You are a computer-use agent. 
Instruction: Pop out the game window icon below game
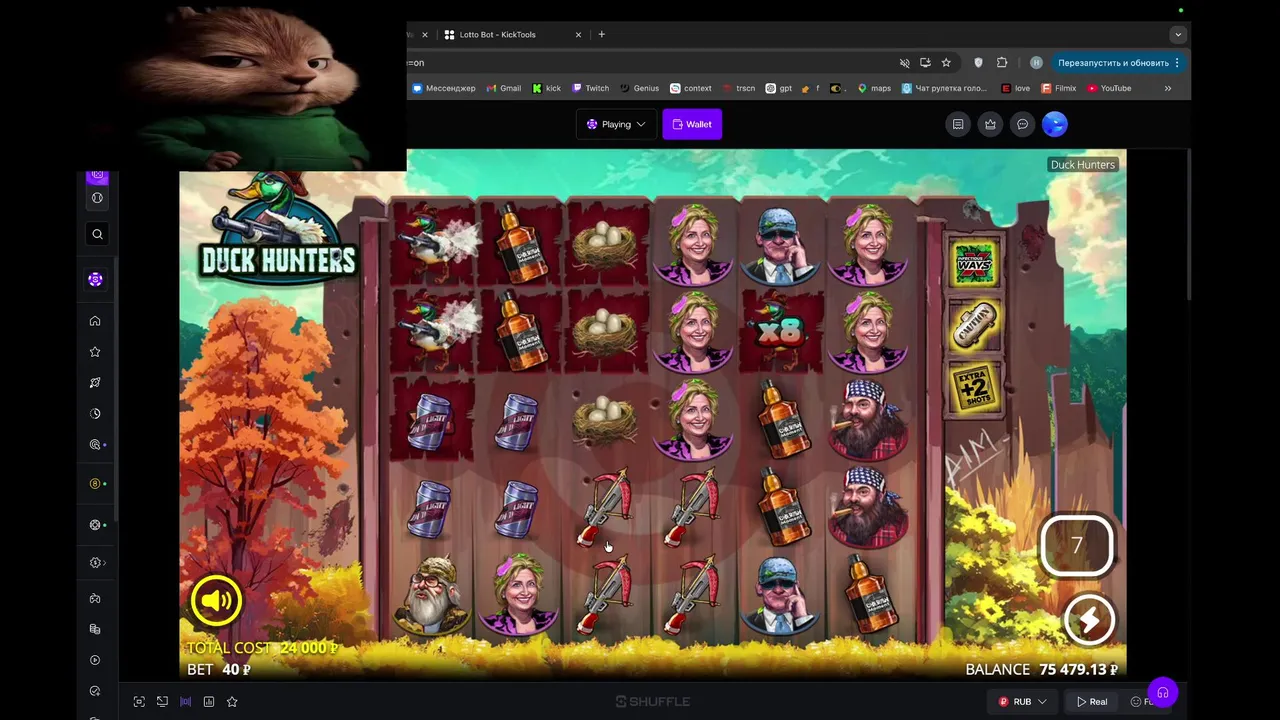click(x=162, y=702)
